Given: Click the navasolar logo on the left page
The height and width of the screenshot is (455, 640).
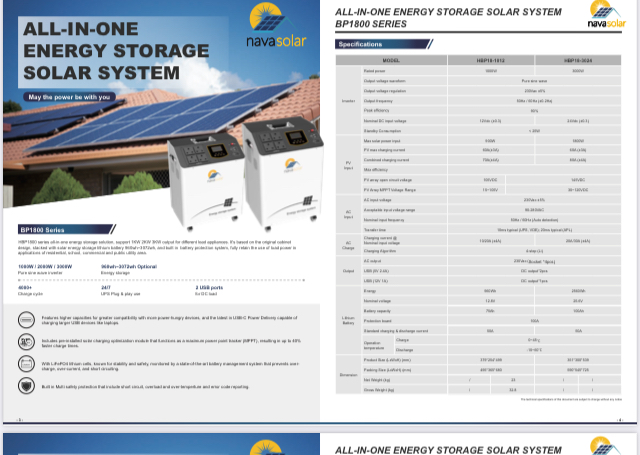Looking at the screenshot, I should tap(276, 30).
